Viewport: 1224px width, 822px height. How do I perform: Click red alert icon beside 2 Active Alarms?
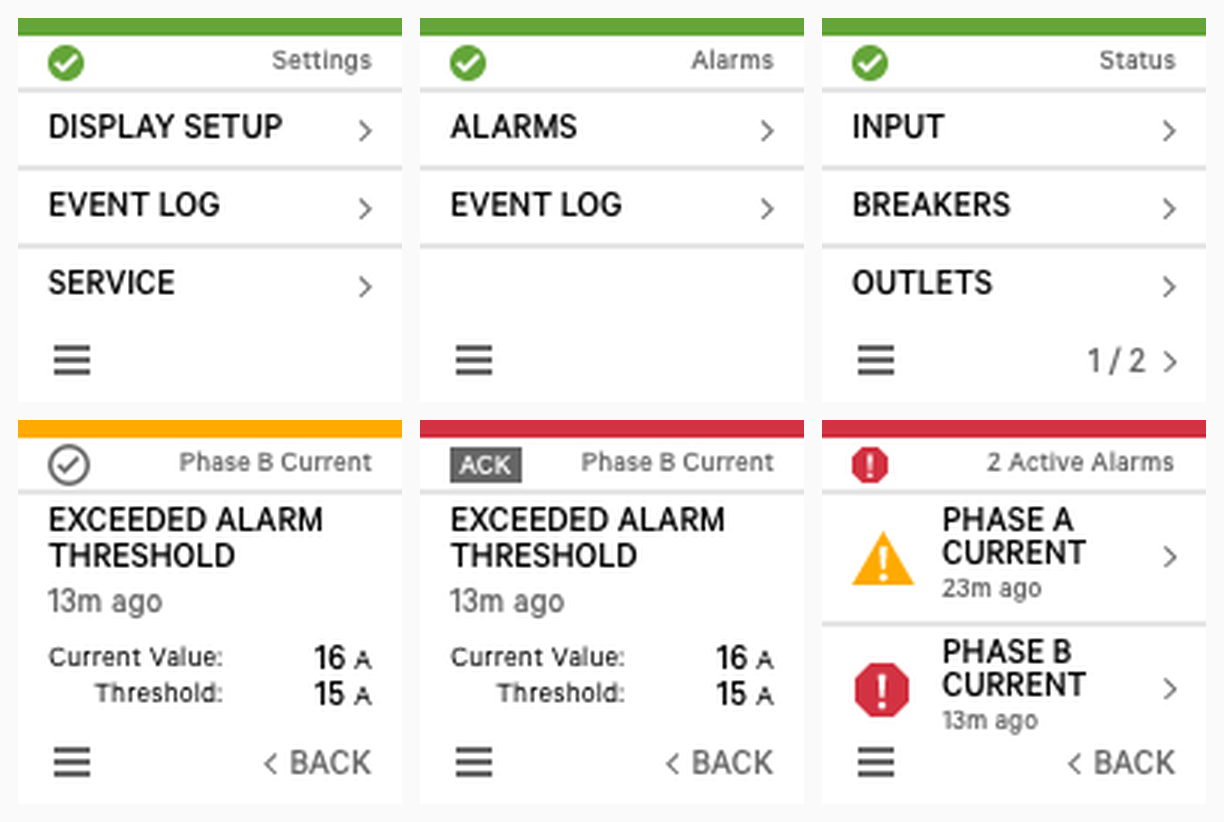click(870, 465)
